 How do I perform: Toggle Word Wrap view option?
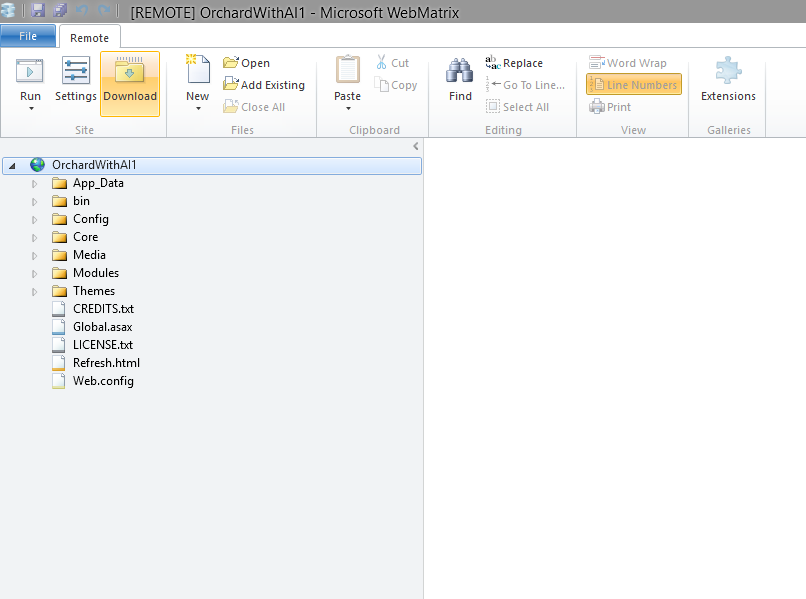tap(628, 63)
